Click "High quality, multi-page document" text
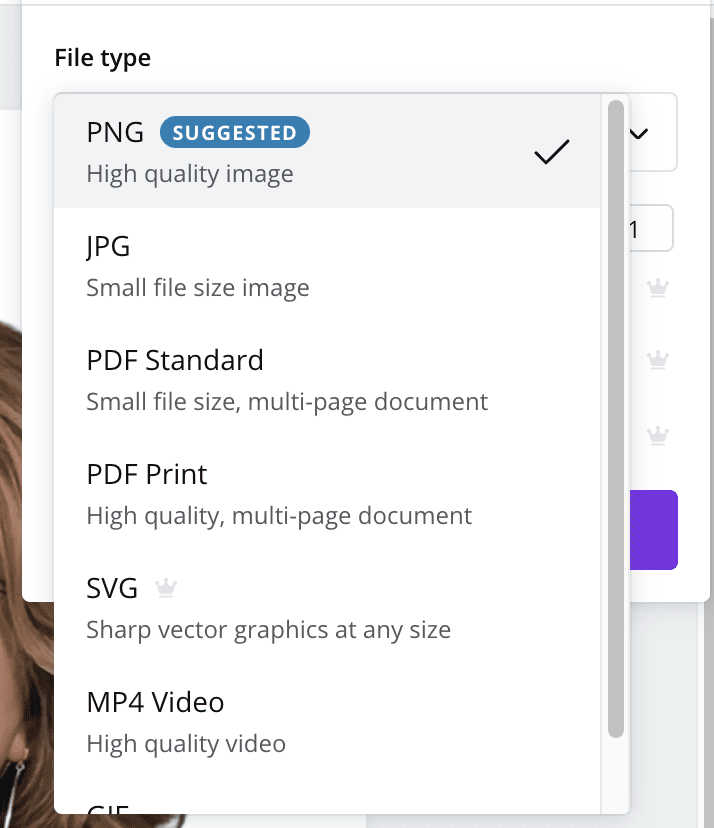Image resolution: width=714 pixels, height=828 pixels. [279, 516]
